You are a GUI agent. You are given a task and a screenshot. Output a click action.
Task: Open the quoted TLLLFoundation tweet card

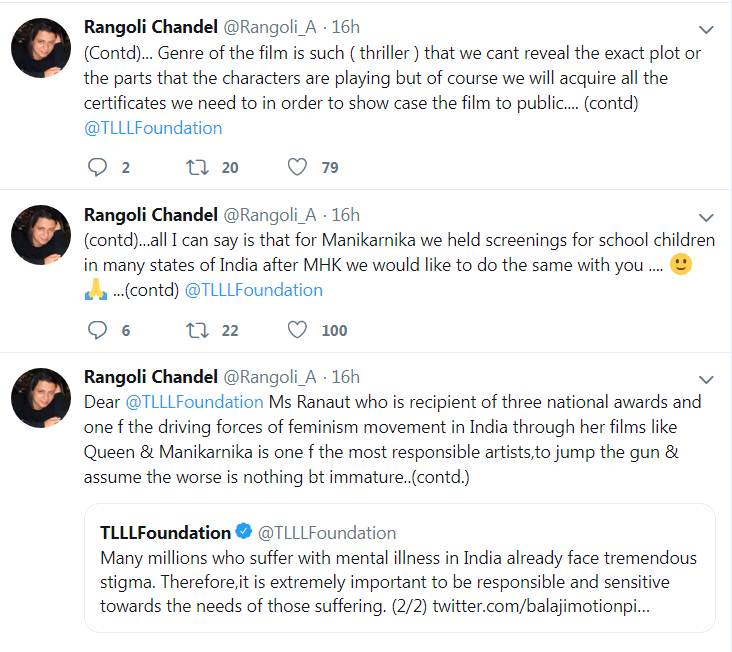coord(399,568)
